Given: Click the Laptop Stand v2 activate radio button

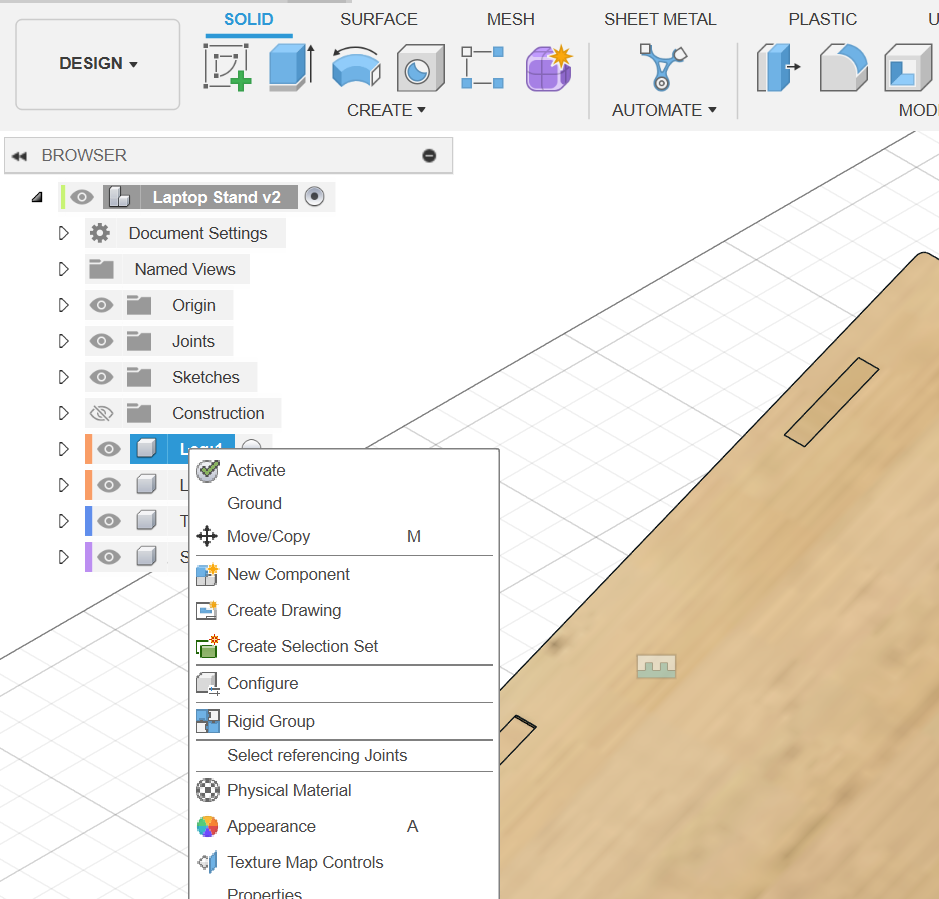Looking at the screenshot, I should (314, 196).
